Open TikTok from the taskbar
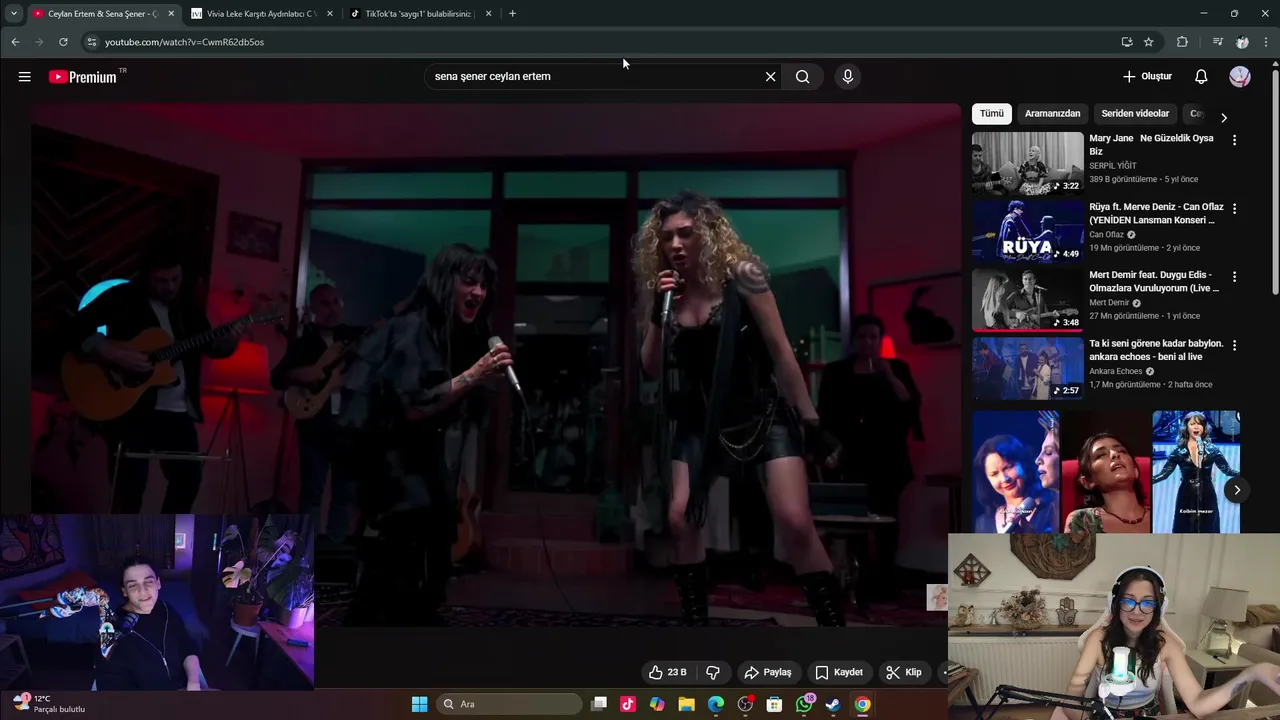The height and width of the screenshot is (720, 1280). point(628,704)
